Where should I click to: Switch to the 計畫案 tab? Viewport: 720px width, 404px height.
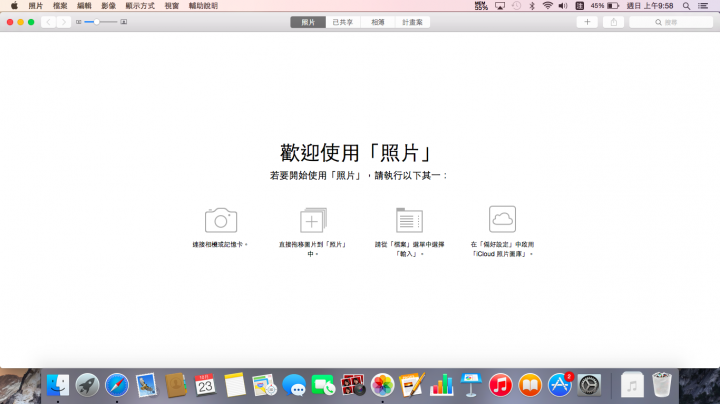tap(412, 22)
